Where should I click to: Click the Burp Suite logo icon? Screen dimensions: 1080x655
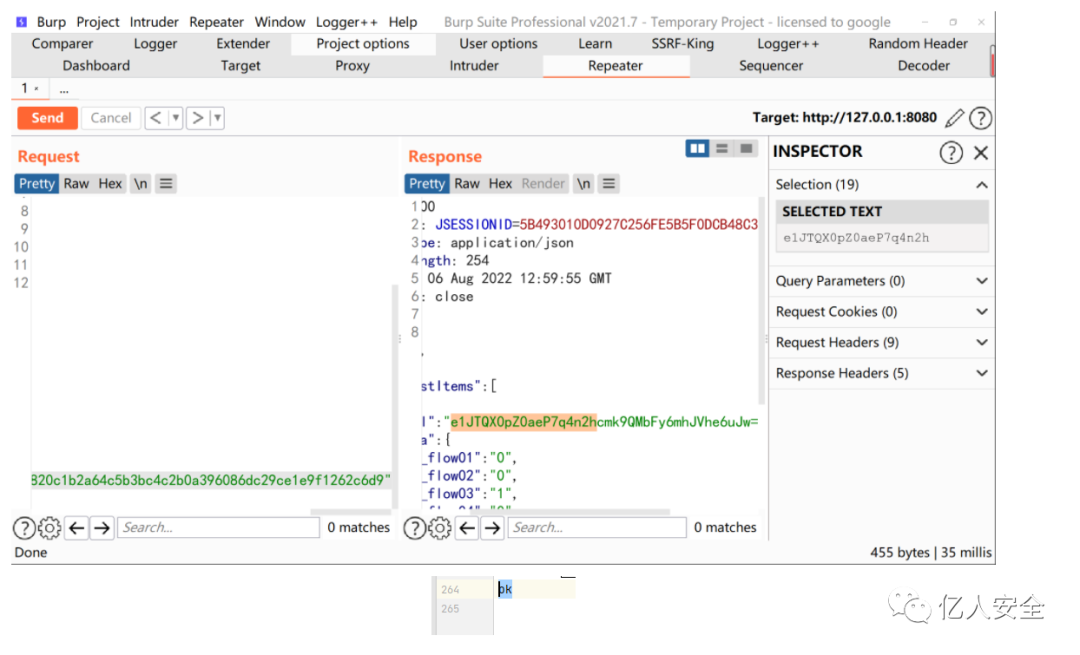tap(21, 22)
